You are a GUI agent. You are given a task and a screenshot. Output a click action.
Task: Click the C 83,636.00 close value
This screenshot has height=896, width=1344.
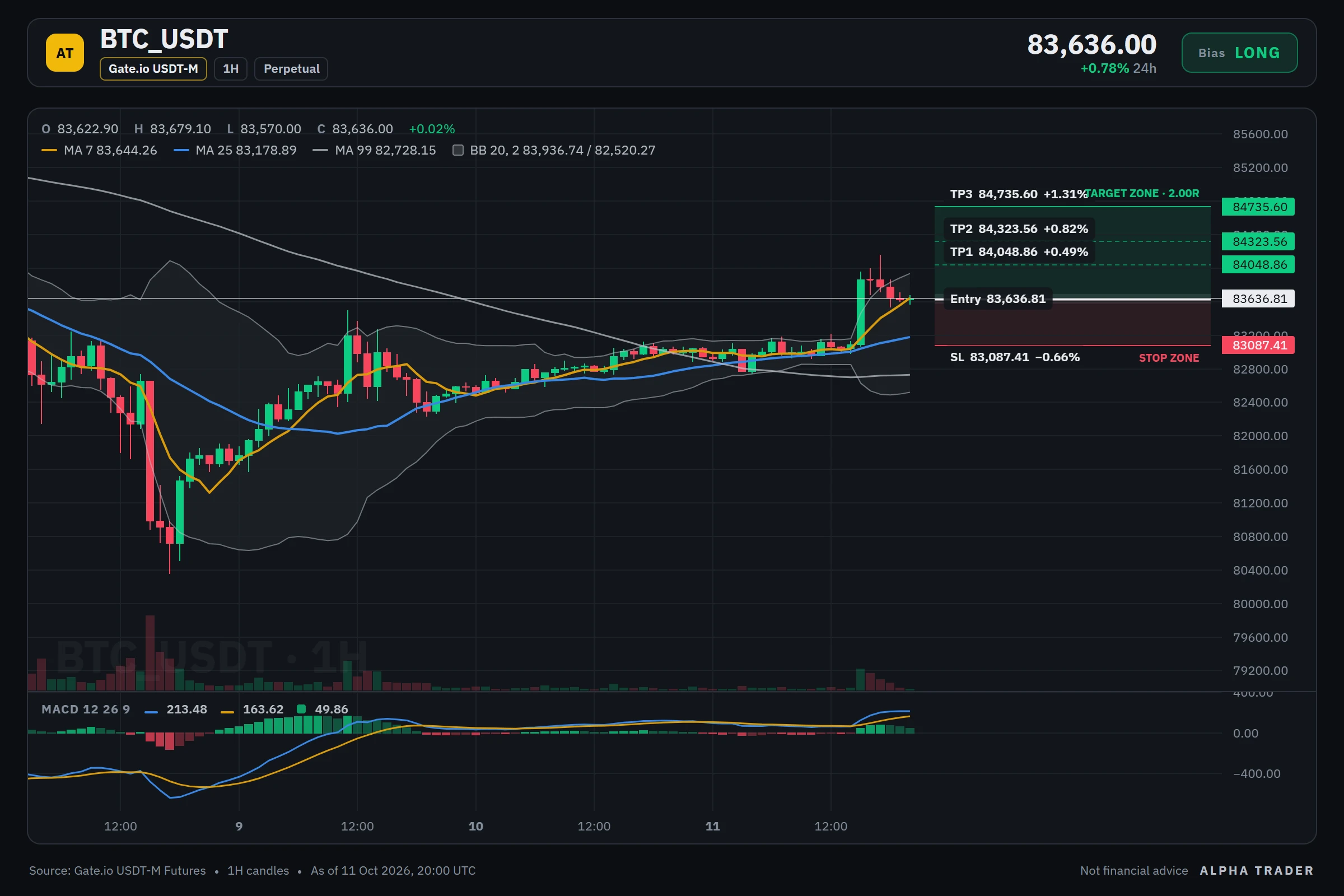[355, 129]
